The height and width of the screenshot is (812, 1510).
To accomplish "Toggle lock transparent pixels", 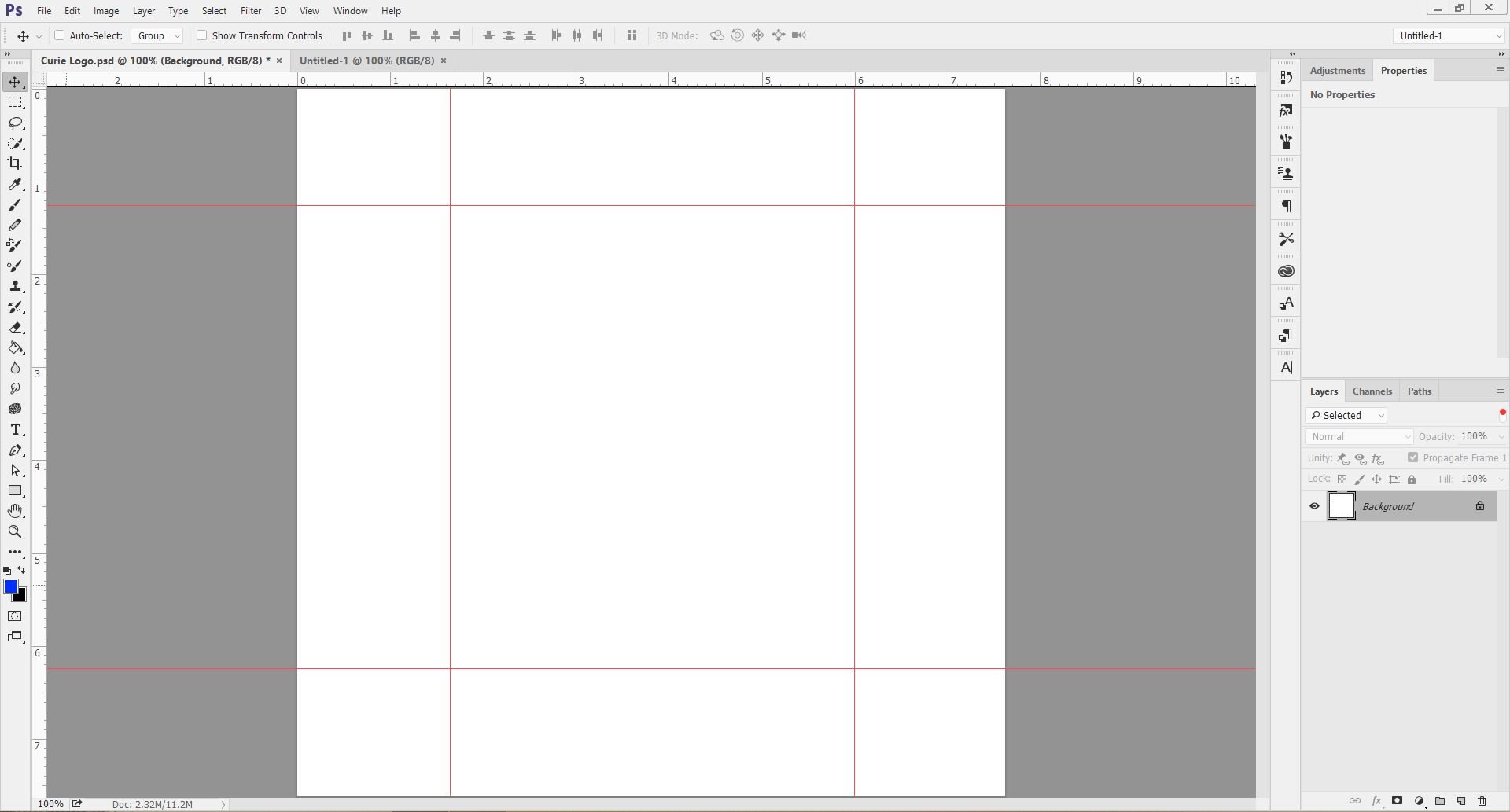I will tap(1342, 479).
